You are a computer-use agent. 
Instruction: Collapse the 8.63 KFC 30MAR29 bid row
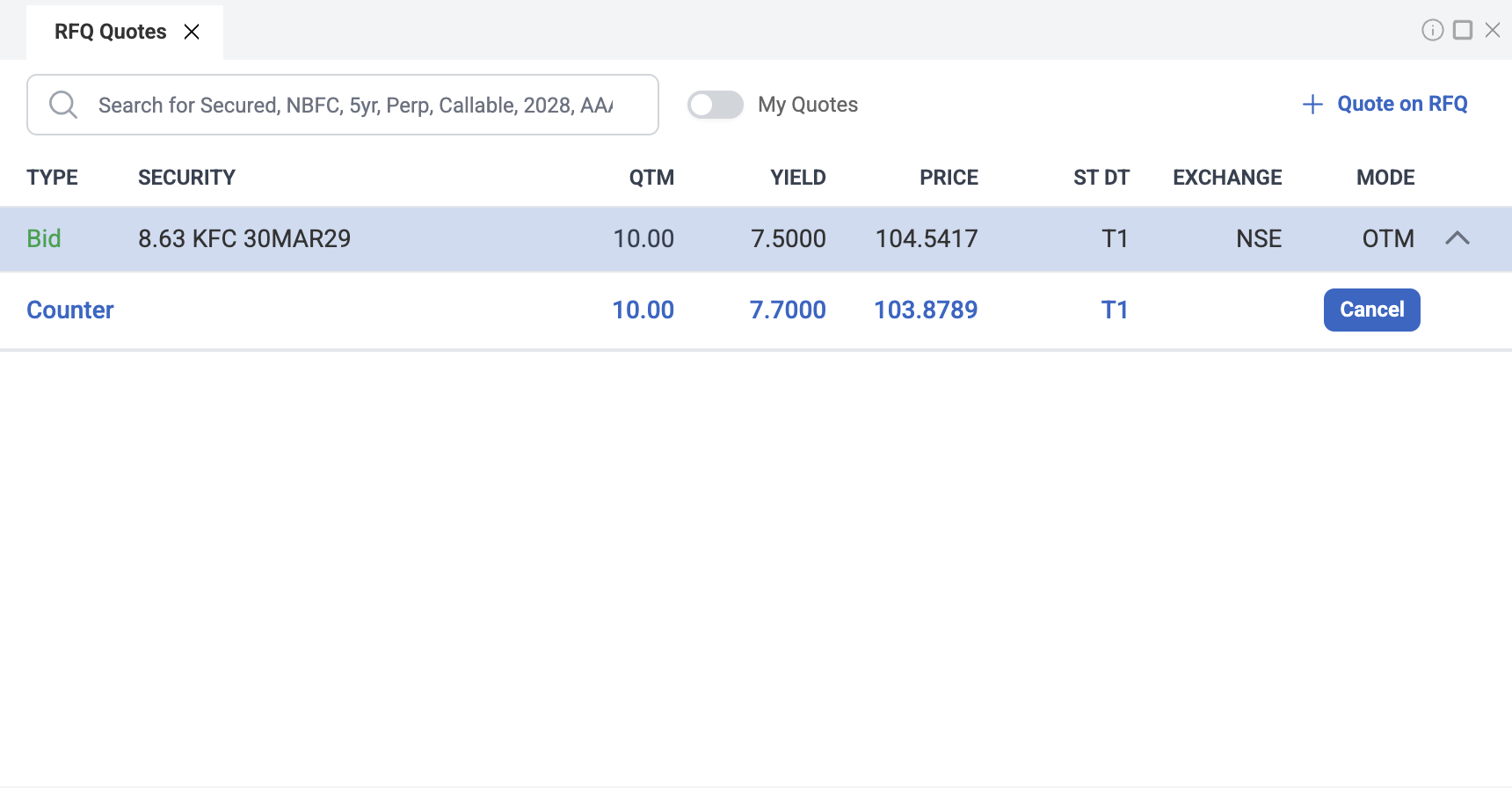1457,238
